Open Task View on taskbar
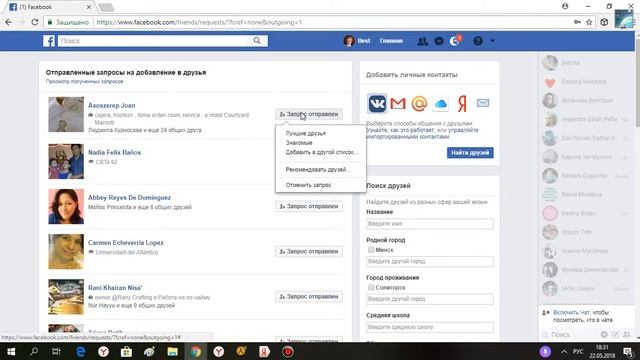Screen dimensions: 640x360 [x=56, y=351]
